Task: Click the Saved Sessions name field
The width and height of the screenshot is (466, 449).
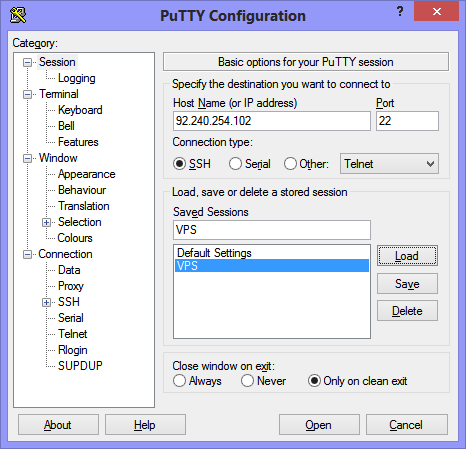Action: click(x=272, y=230)
